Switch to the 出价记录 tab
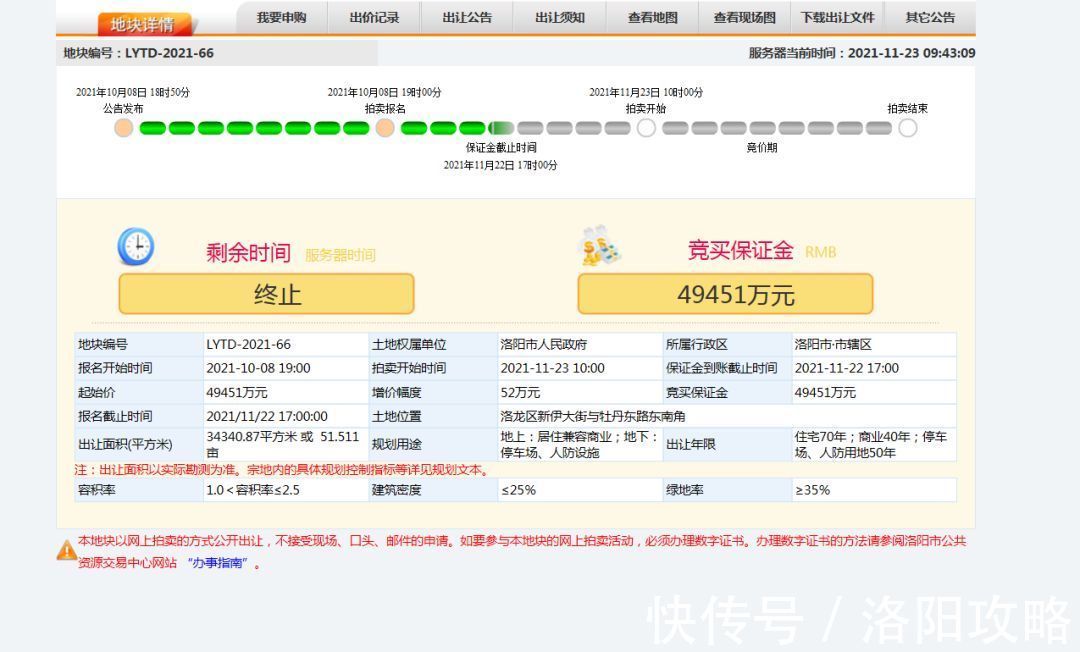The image size is (1080, 652). (x=372, y=17)
